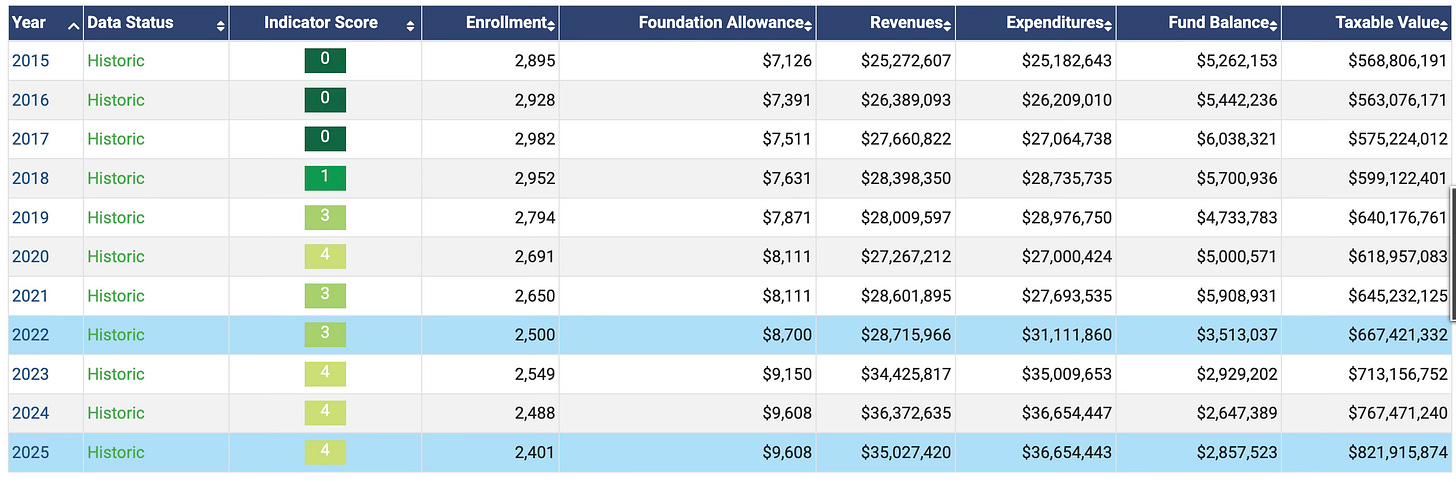Select the 2015 indicator score badge 0
This screenshot has height=482, width=1456.
[x=325, y=60]
